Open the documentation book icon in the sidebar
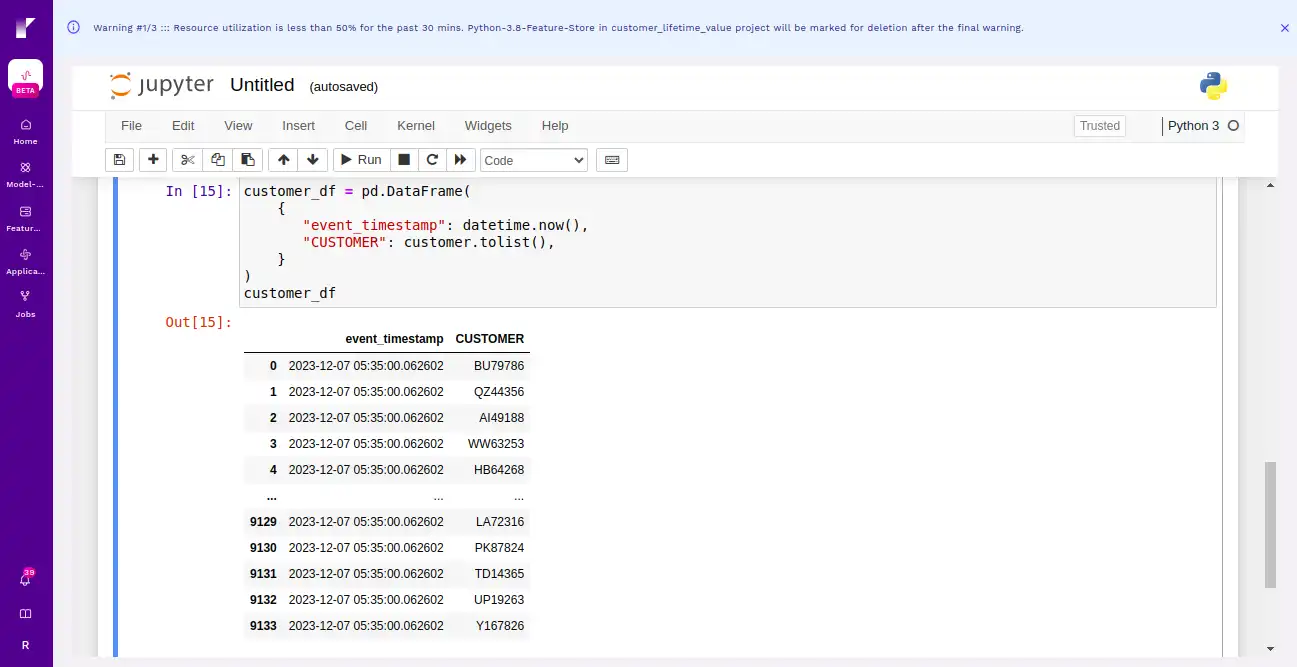Screen dimensions: 1297x667 pos(26,613)
